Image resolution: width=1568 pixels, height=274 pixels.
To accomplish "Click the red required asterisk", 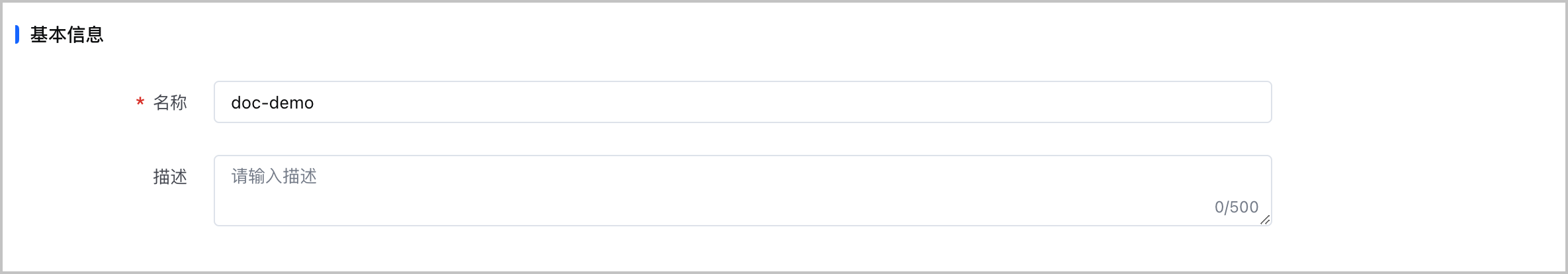I will tap(140, 103).
